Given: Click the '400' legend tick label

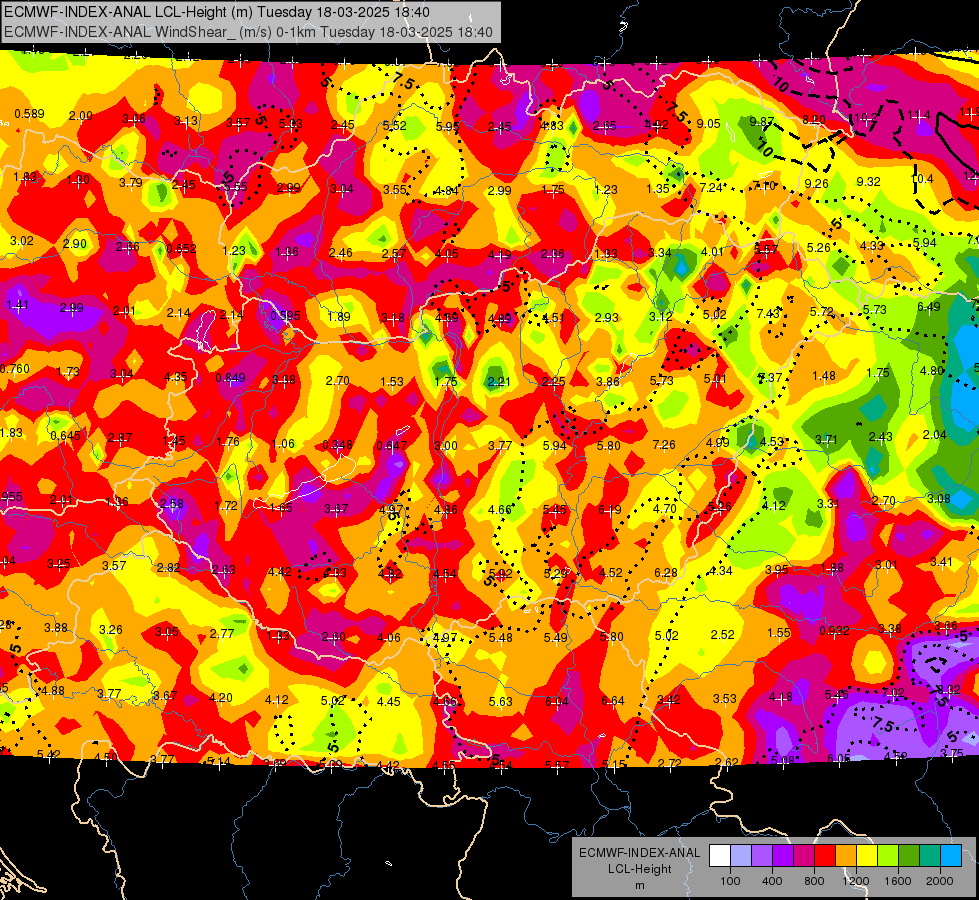Looking at the screenshot, I should tap(772, 881).
